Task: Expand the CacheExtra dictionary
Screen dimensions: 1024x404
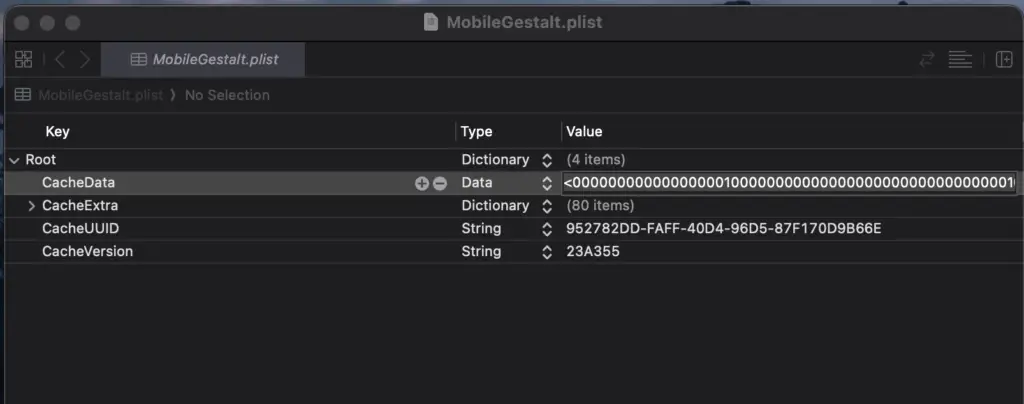Action: click(x=31, y=206)
